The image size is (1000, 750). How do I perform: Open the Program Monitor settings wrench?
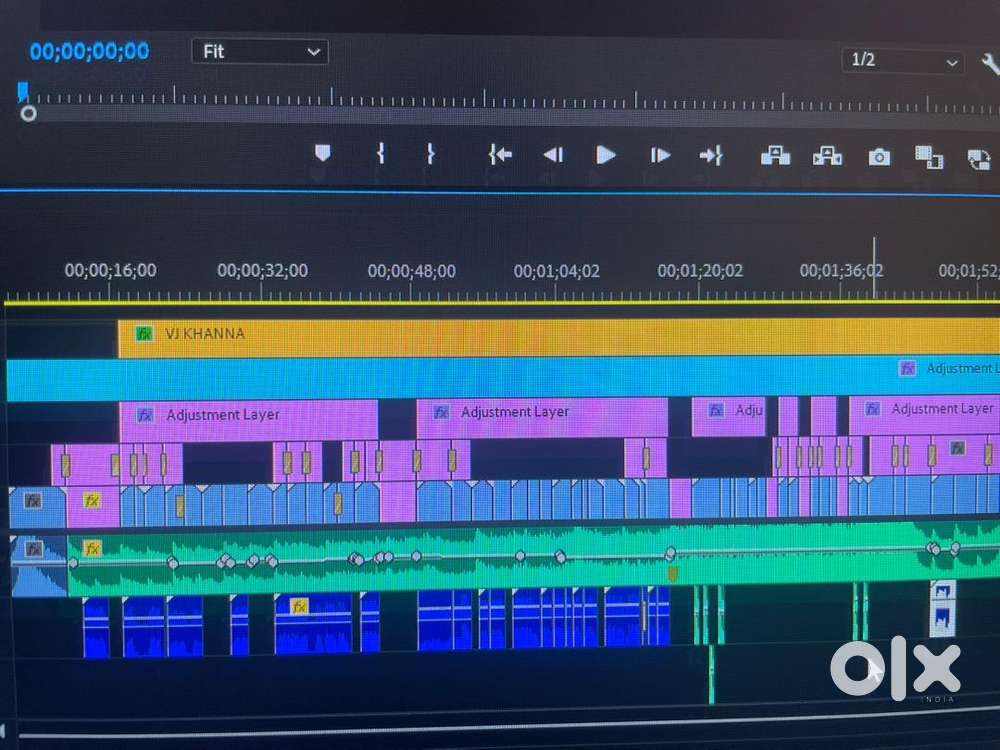coord(991,61)
